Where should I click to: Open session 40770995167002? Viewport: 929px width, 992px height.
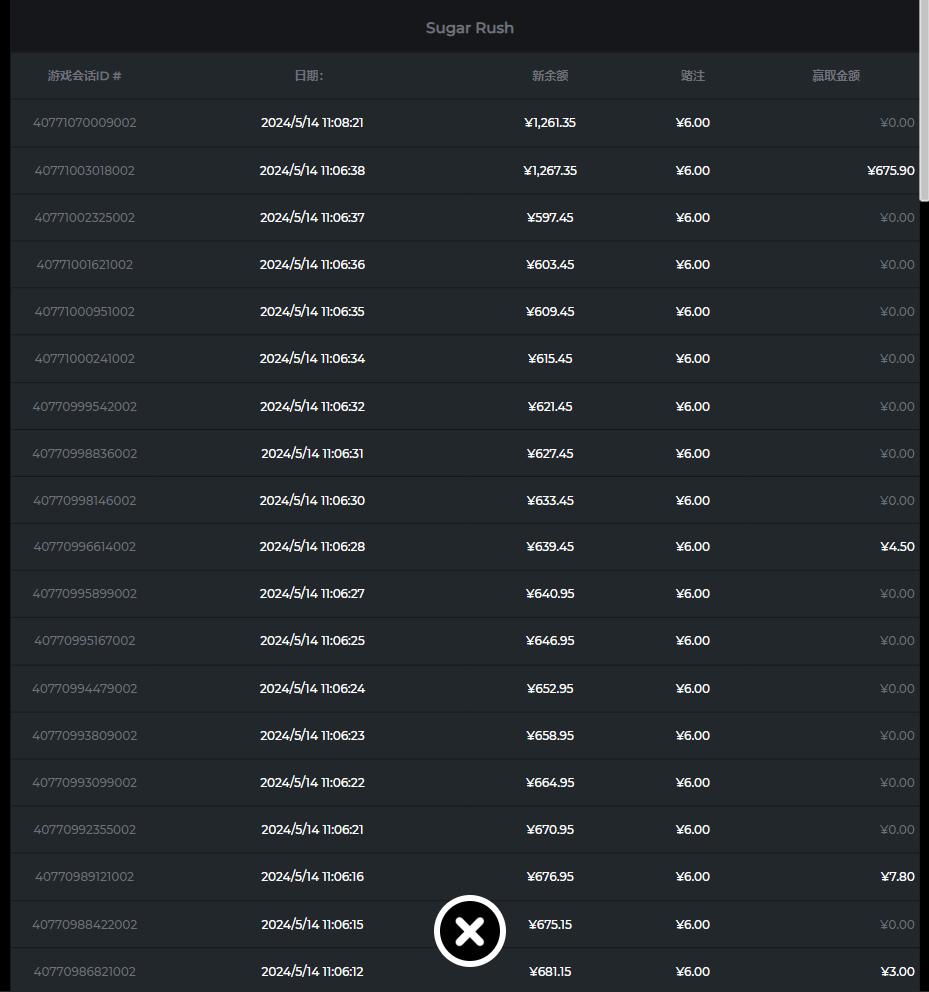tap(85, 641)
